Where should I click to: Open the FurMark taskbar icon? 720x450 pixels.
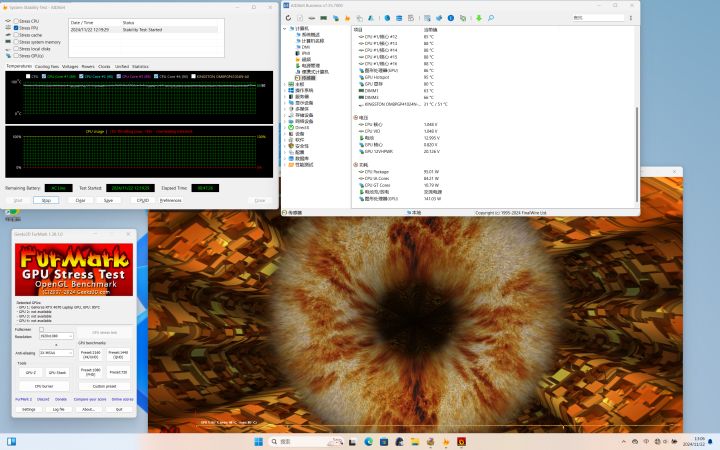[x=461, y=442]
